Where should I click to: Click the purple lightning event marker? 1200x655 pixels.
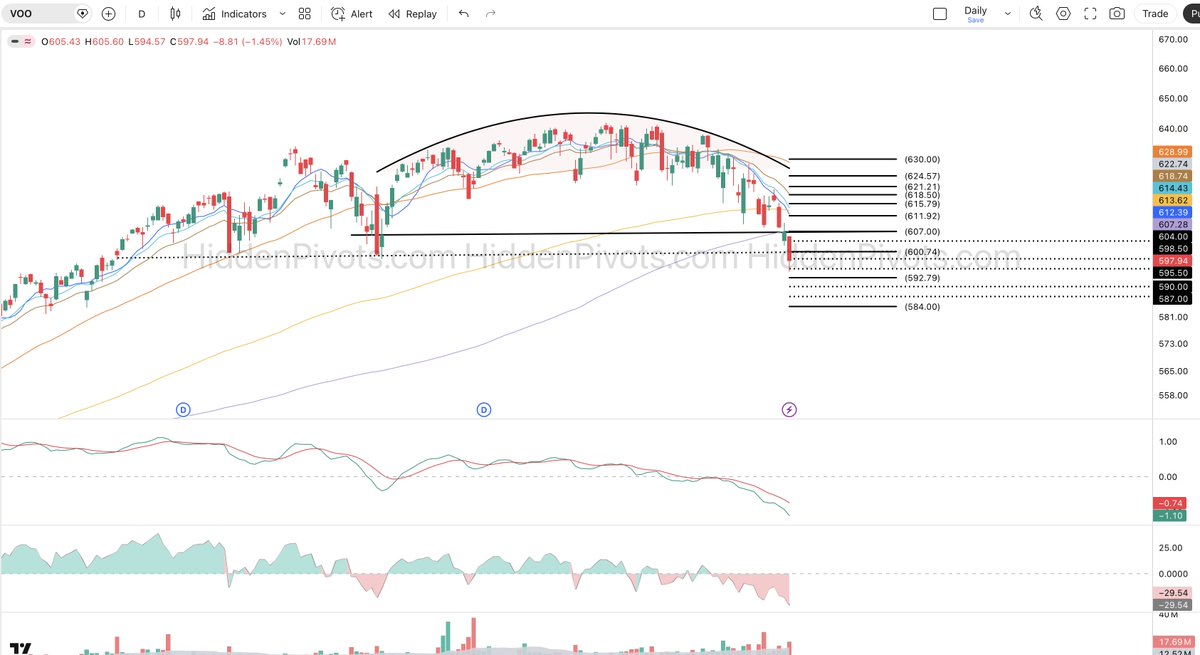[x=789, y=410]
